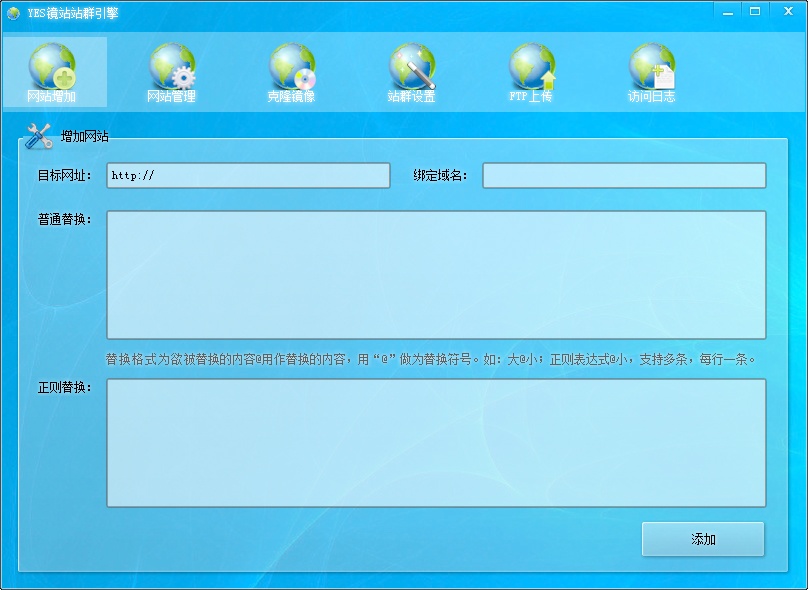Image resolution: width=808 pixels, height=590 pixels.
Task: Click the app globe icon in title bar
Action: pos(13,13)
